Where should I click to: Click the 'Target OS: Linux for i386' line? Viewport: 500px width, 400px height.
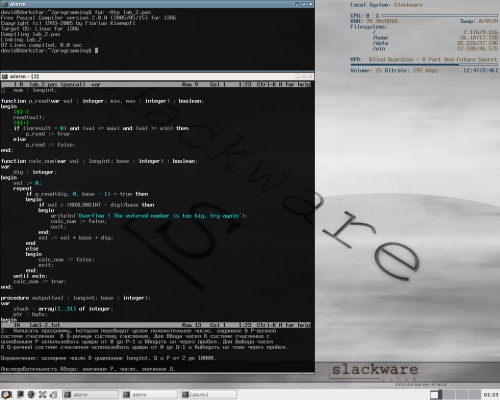tap(40, 29)
